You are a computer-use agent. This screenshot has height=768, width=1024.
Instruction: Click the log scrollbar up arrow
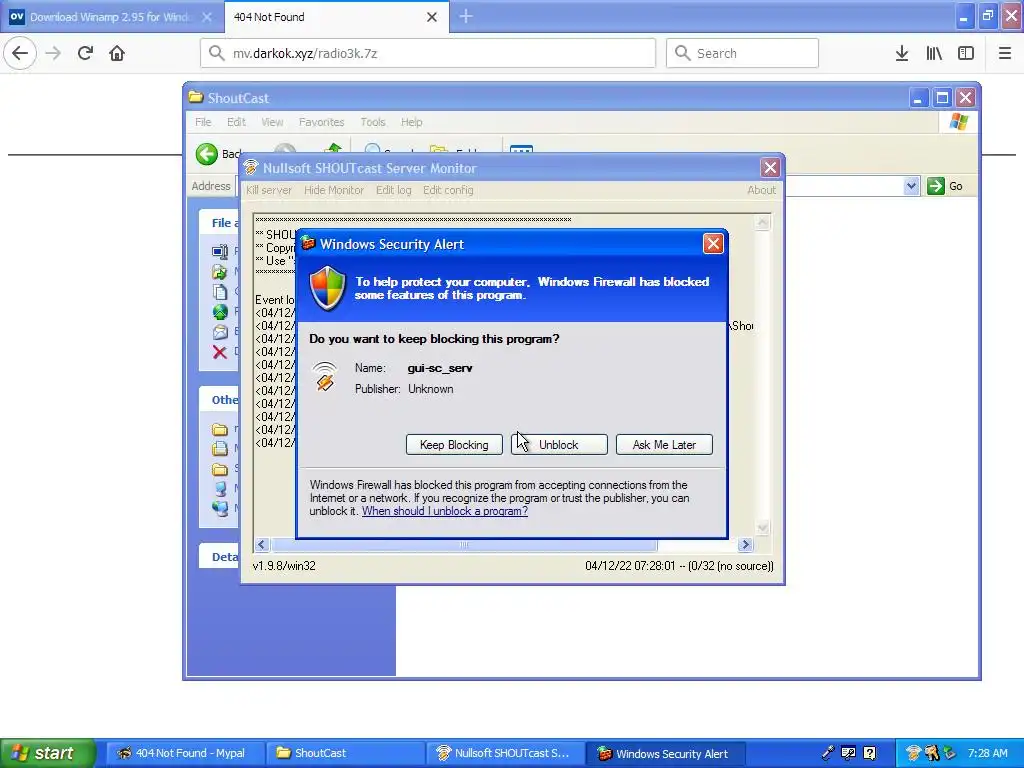coord(762,223)
